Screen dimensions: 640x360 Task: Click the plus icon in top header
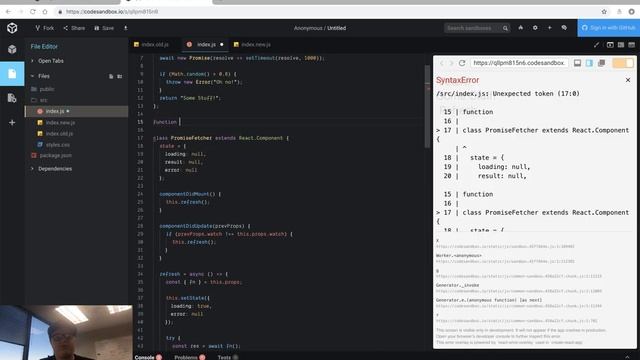(550, 28)
